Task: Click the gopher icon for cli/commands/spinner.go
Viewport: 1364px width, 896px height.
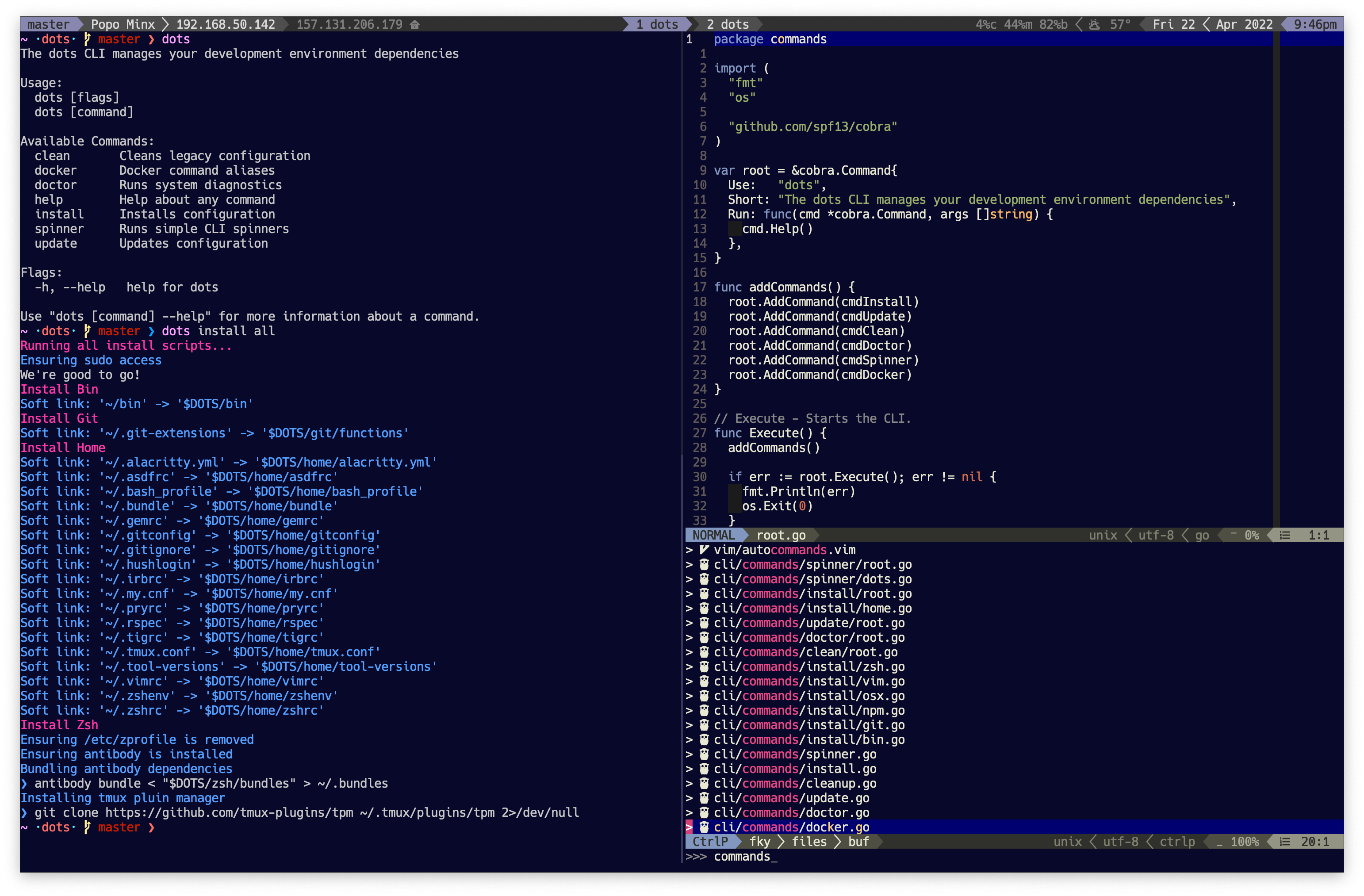Action: coord(704,754)
